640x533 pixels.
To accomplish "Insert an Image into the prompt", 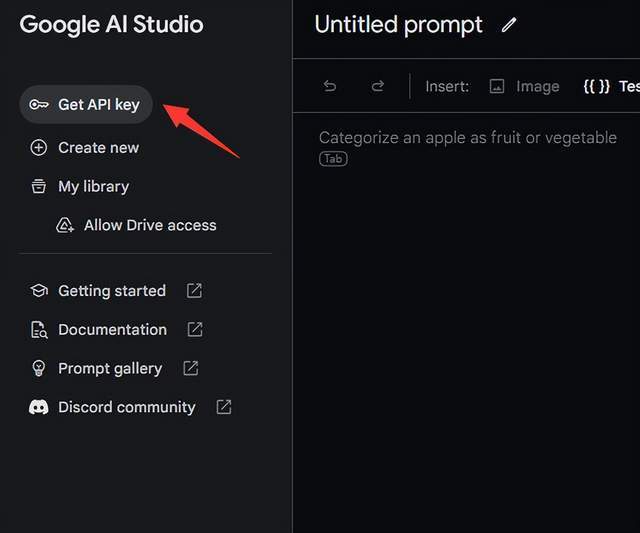I will coord(524,87).
